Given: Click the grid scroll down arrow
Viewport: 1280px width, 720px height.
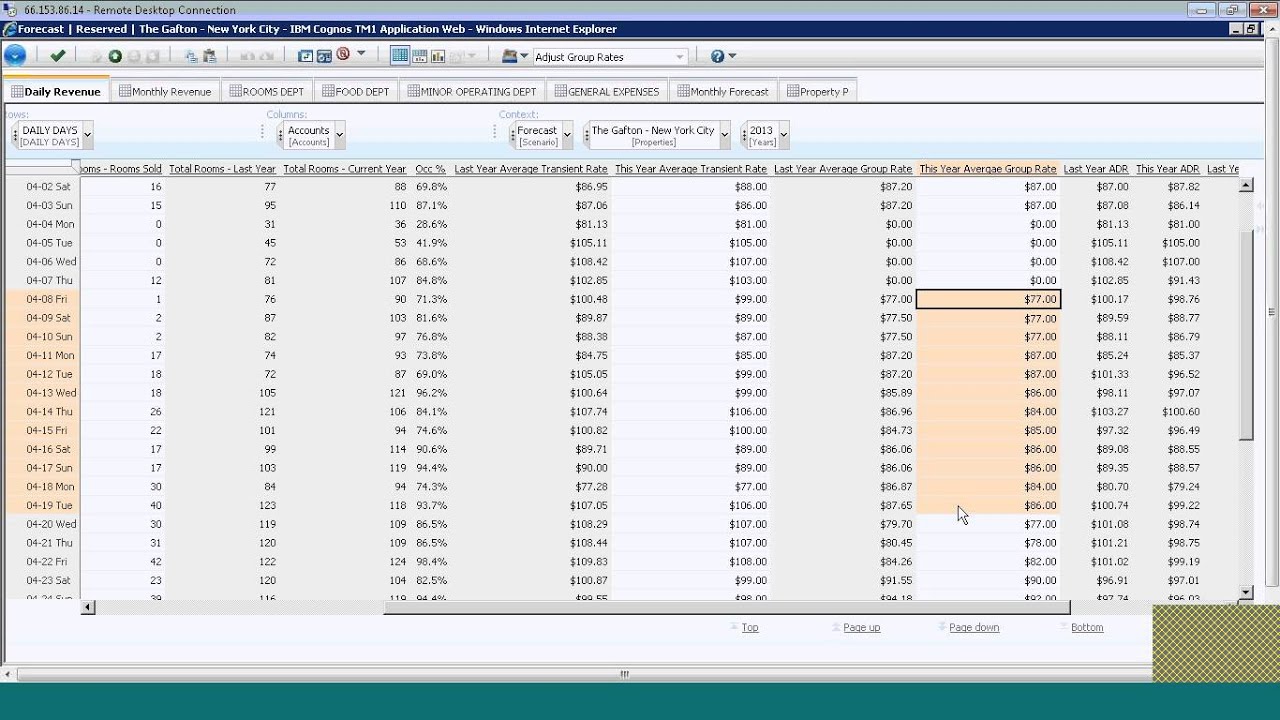Looking at the screenshot, I should point(1246,592).
